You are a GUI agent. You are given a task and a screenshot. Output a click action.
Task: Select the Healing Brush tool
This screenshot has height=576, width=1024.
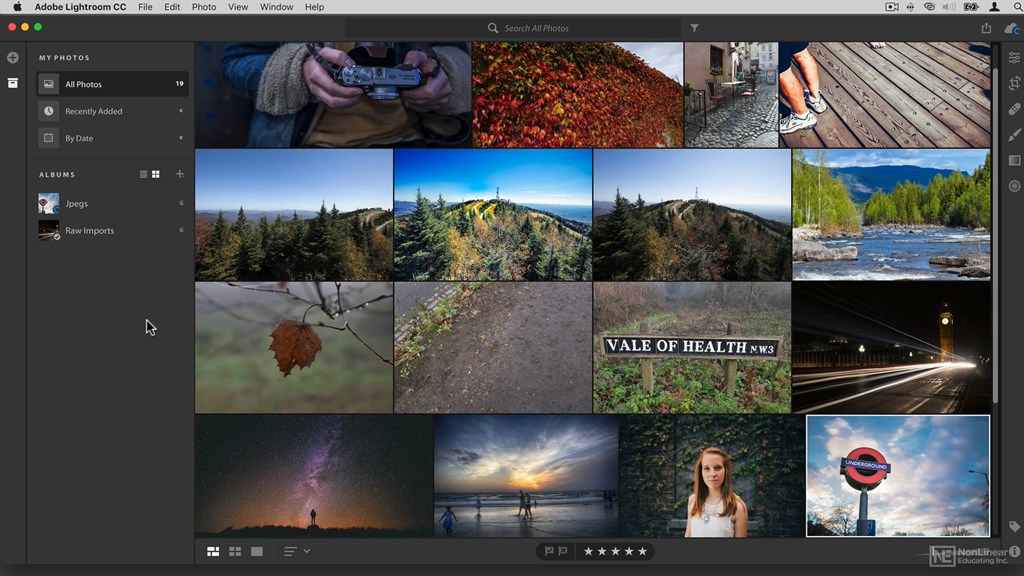[1014, 109]
